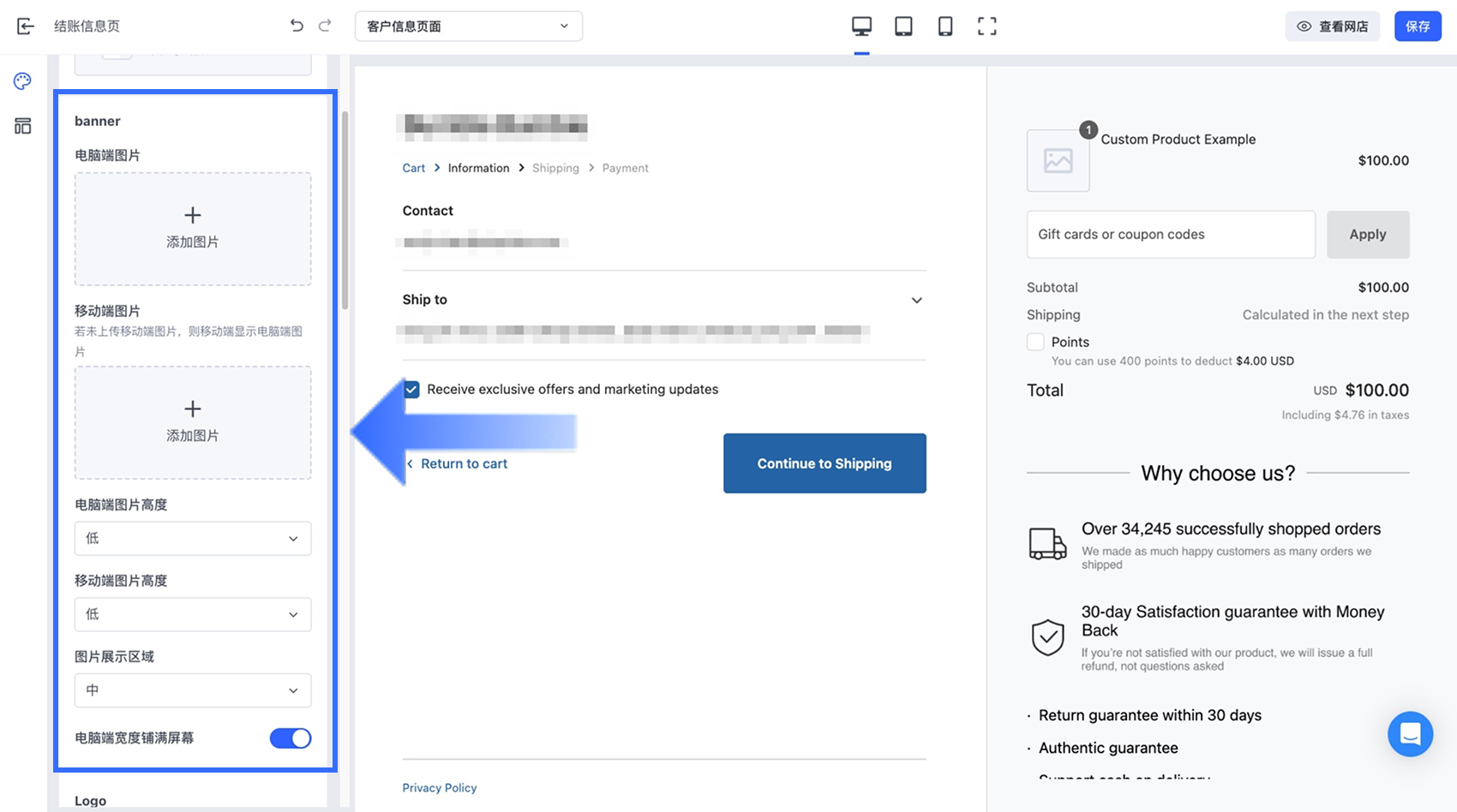1457x812 pixels.
Task: Open the 移动端图片高度 dropdown
Action: 193,614
